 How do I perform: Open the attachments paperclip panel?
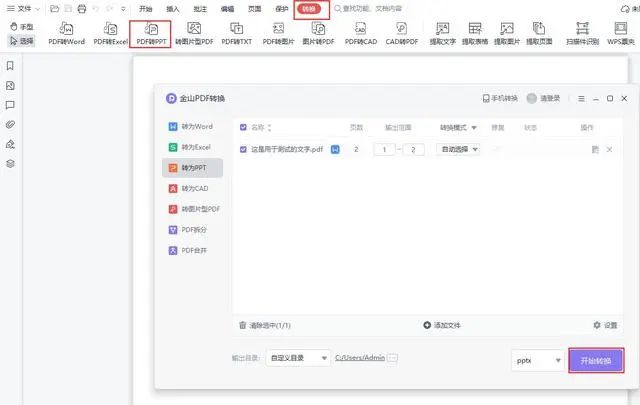coord(10,125)
